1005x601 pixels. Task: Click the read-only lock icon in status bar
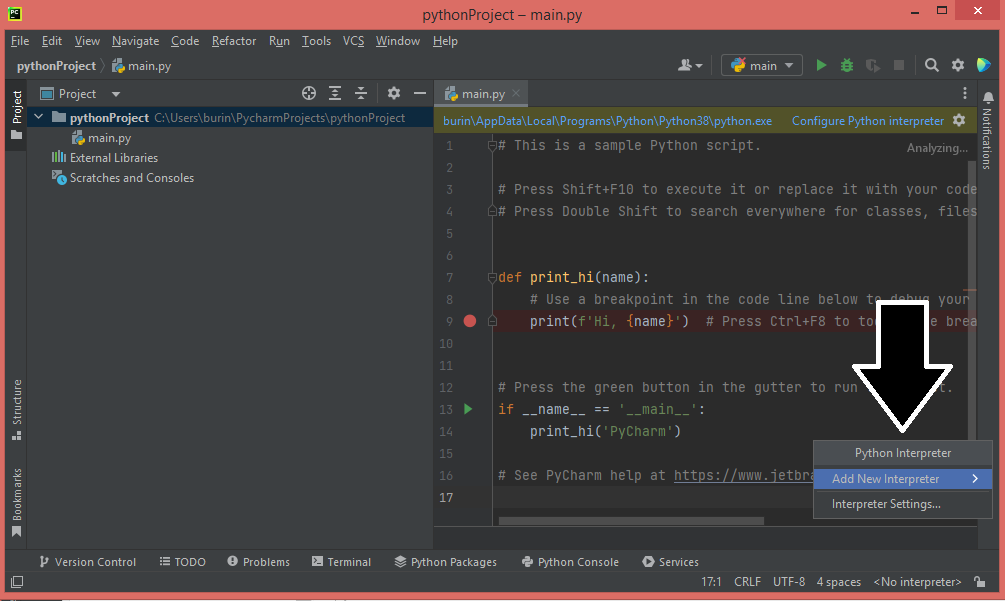pos(979,582)
